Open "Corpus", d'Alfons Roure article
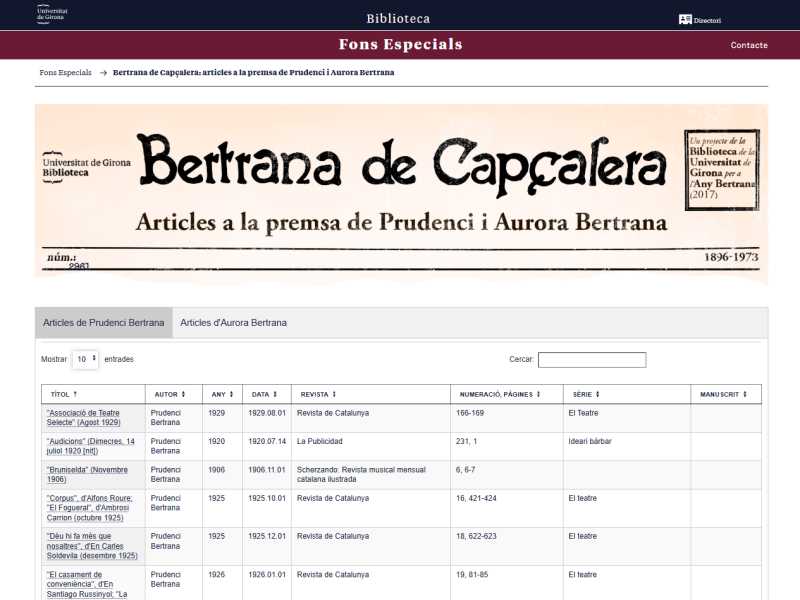The image size is (800, 600). point(89,508)
